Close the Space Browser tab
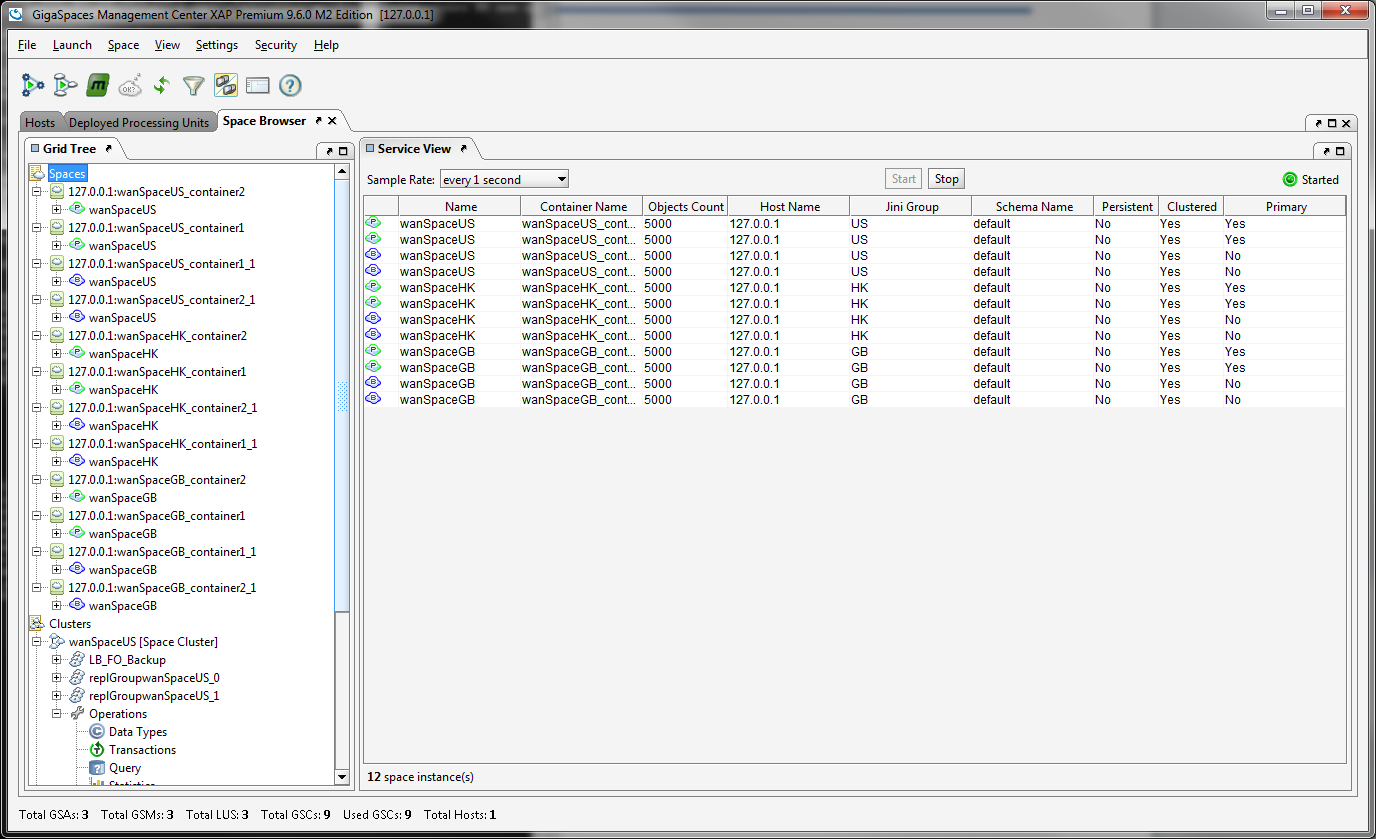This screenshot has width=1376, height=839. [332, 121]
